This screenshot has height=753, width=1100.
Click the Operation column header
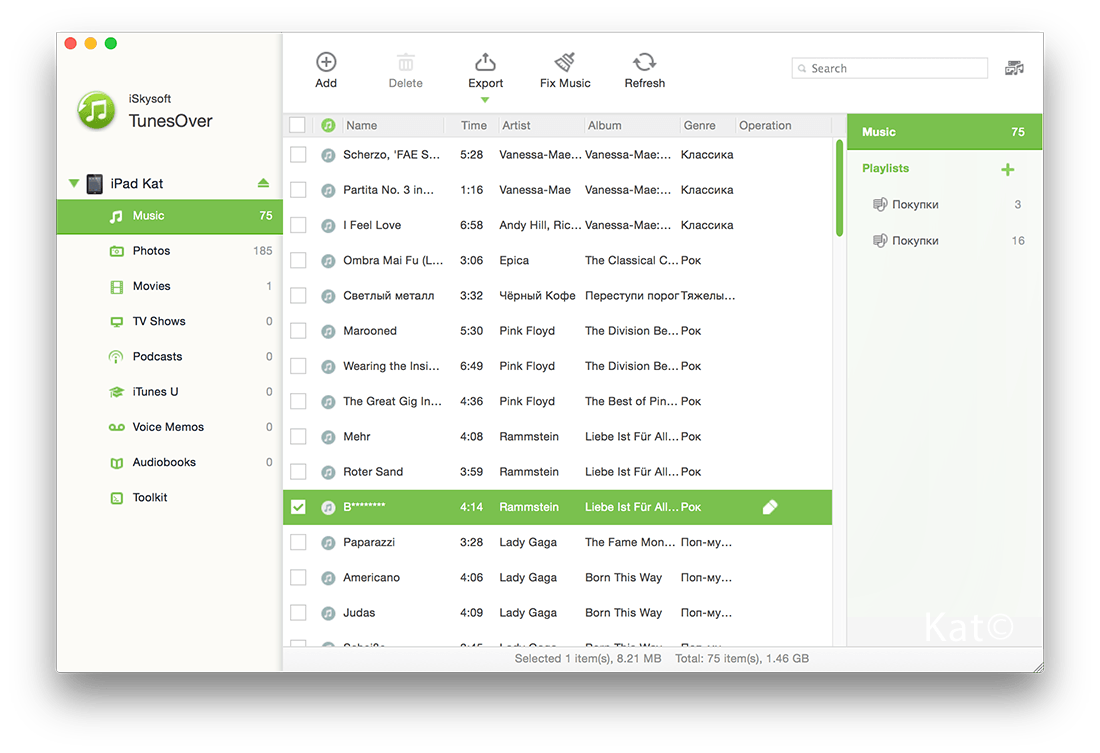click(783, 125)
